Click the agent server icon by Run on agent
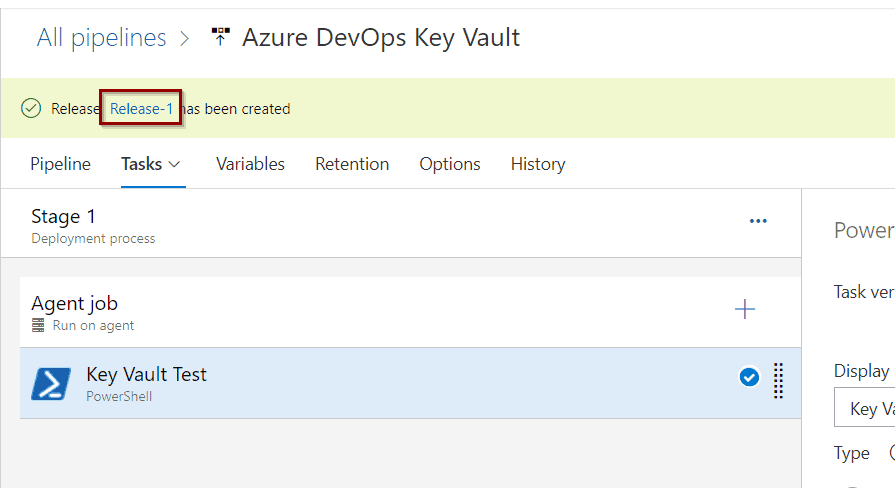Image resolution: width=895 pixels, height=488 pixels. pos(38,325)
